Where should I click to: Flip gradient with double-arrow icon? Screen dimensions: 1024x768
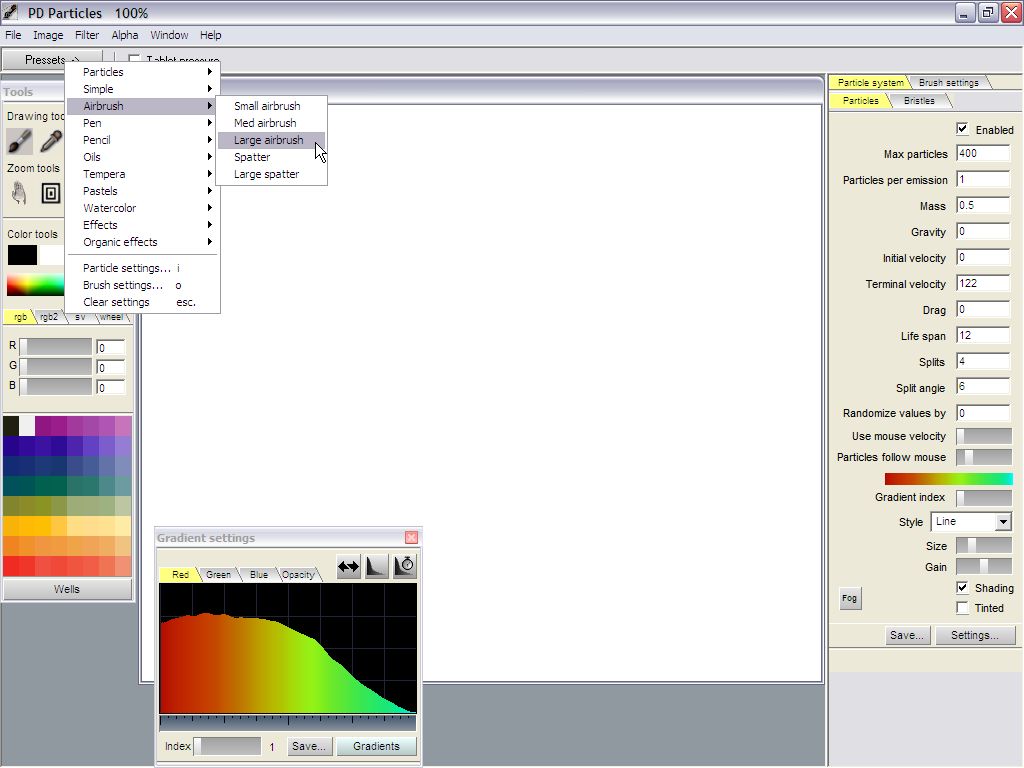coord(348,566)
